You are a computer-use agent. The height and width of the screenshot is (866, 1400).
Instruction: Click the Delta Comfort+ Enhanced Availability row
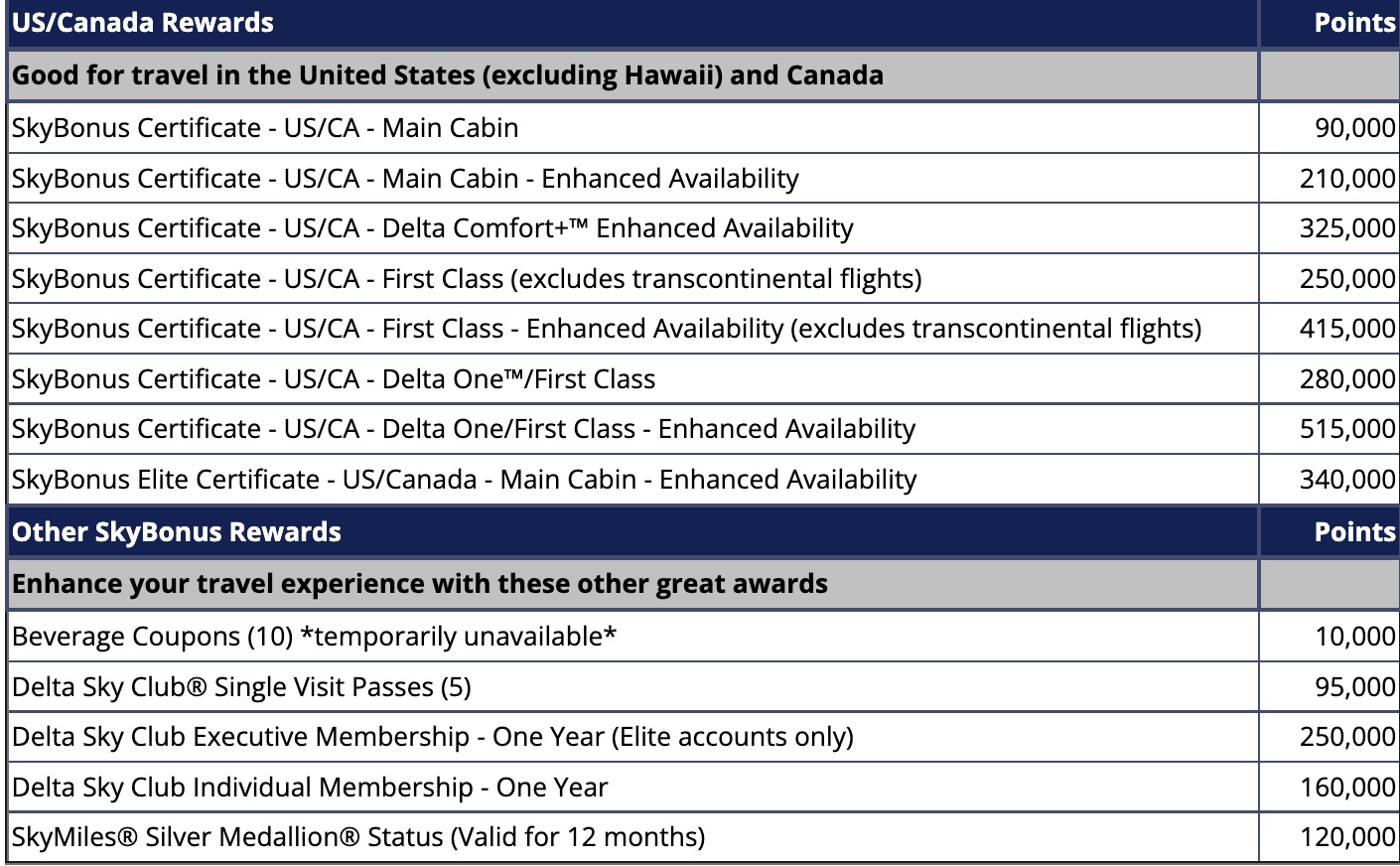pos(432,228)
